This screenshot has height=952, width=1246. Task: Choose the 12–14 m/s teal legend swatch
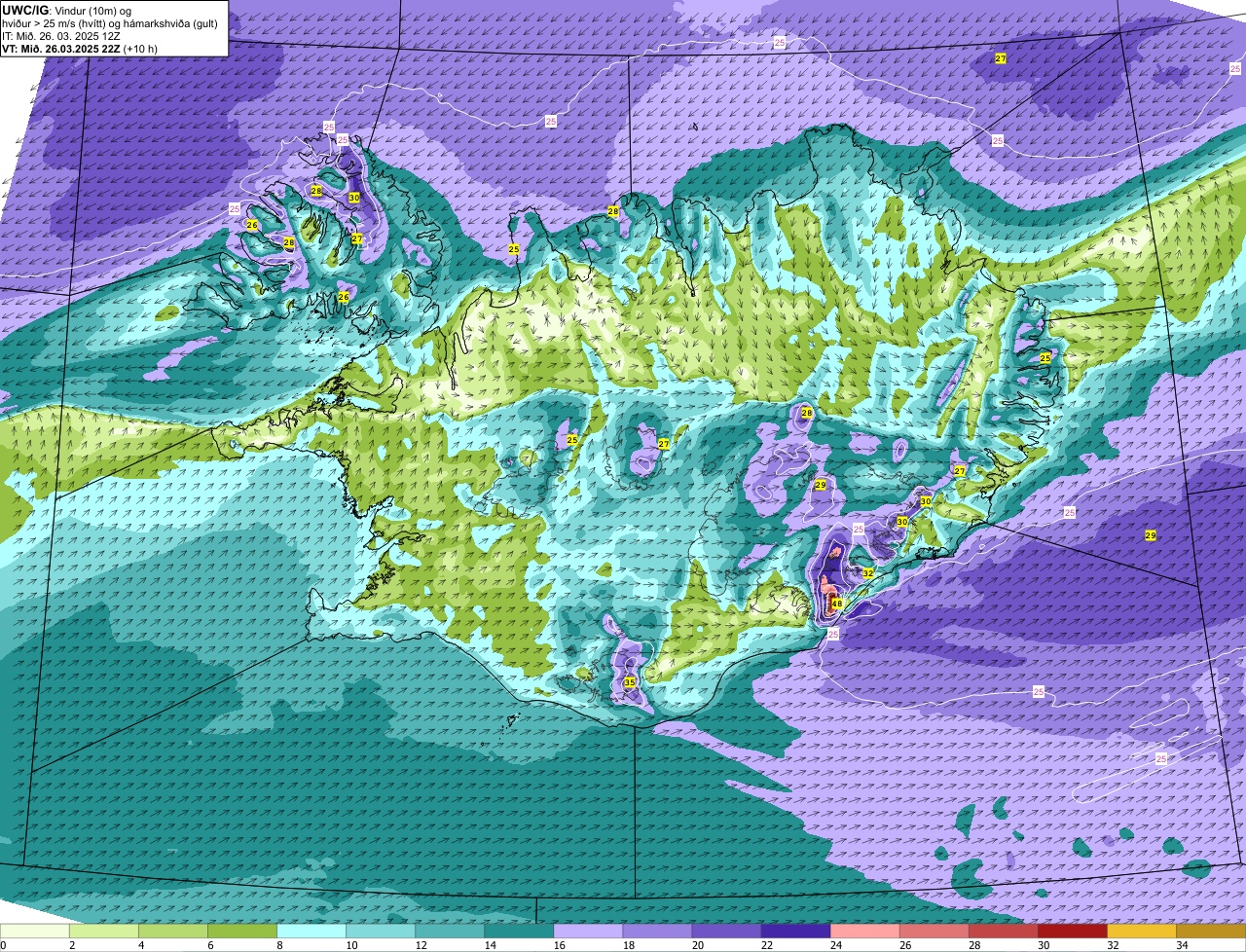(450, 932)
